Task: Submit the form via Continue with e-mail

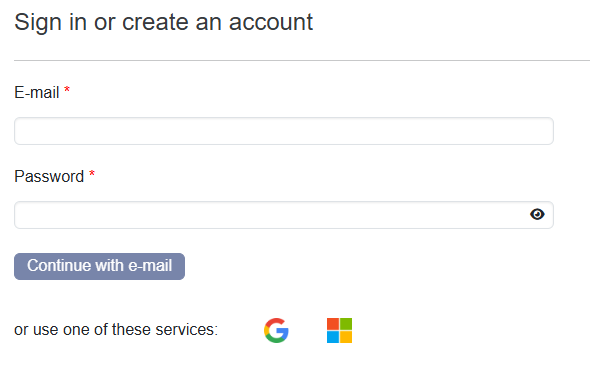Action: (x=99, y=266)
